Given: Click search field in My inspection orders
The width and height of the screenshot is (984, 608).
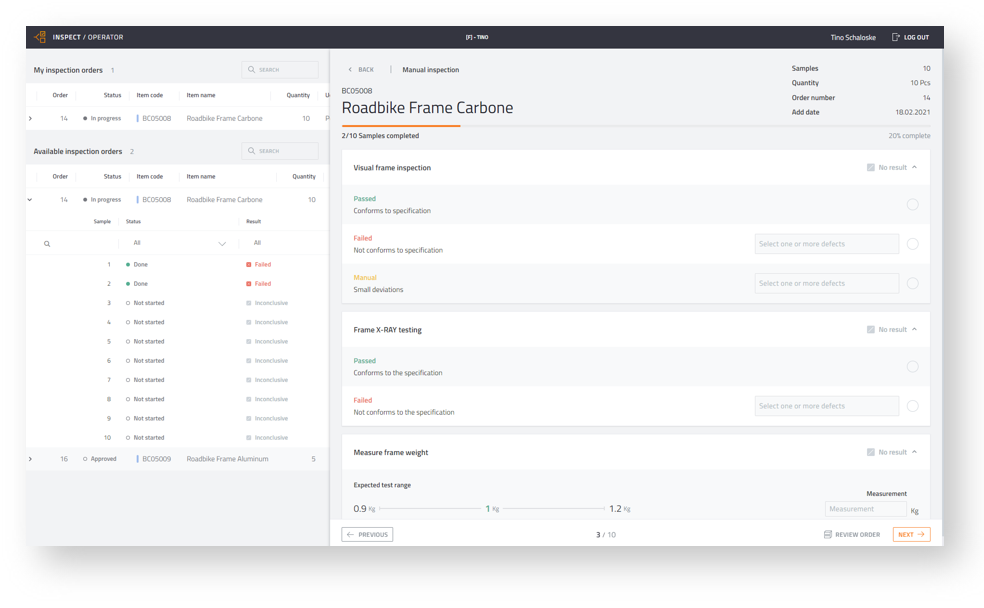Looking at the screenshot, I should [280, 70].
